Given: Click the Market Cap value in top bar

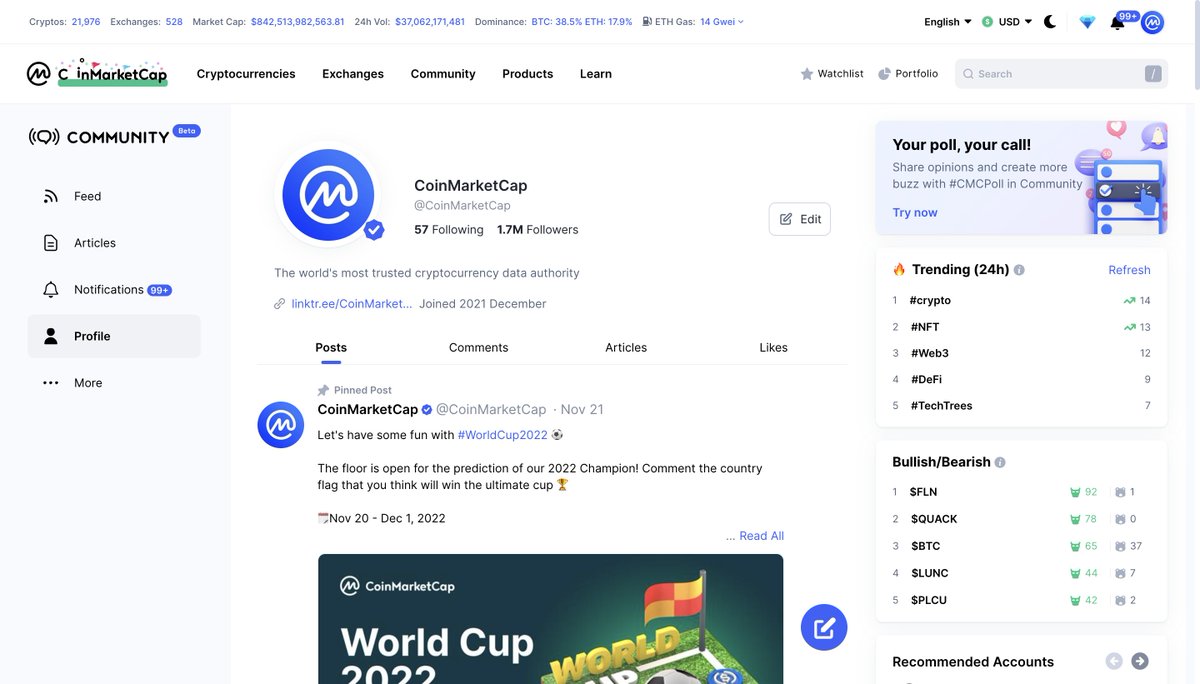Looking at the screenshot, I should pyautogui.click(x=297, y=22).
